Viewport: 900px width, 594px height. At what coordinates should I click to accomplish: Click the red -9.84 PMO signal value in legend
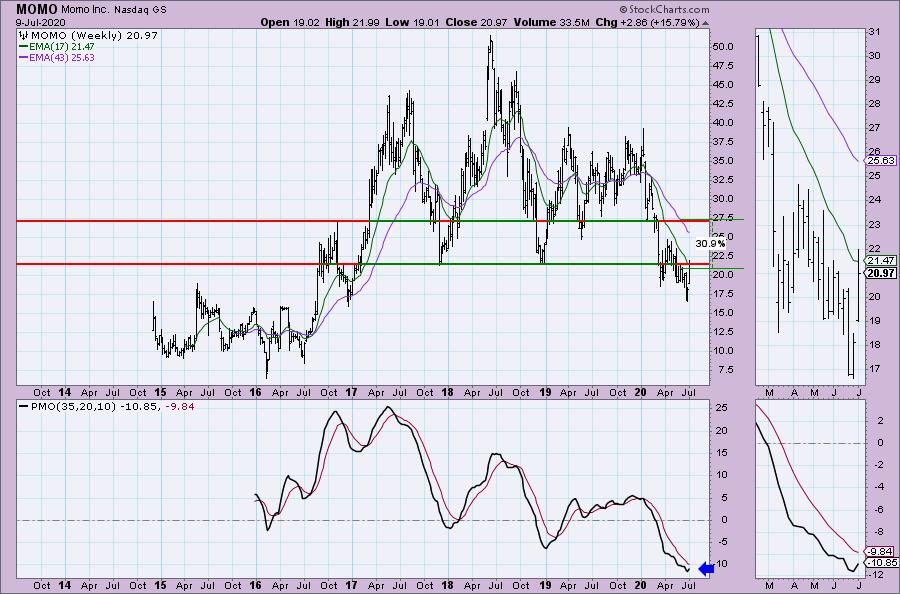pos(180,406)
